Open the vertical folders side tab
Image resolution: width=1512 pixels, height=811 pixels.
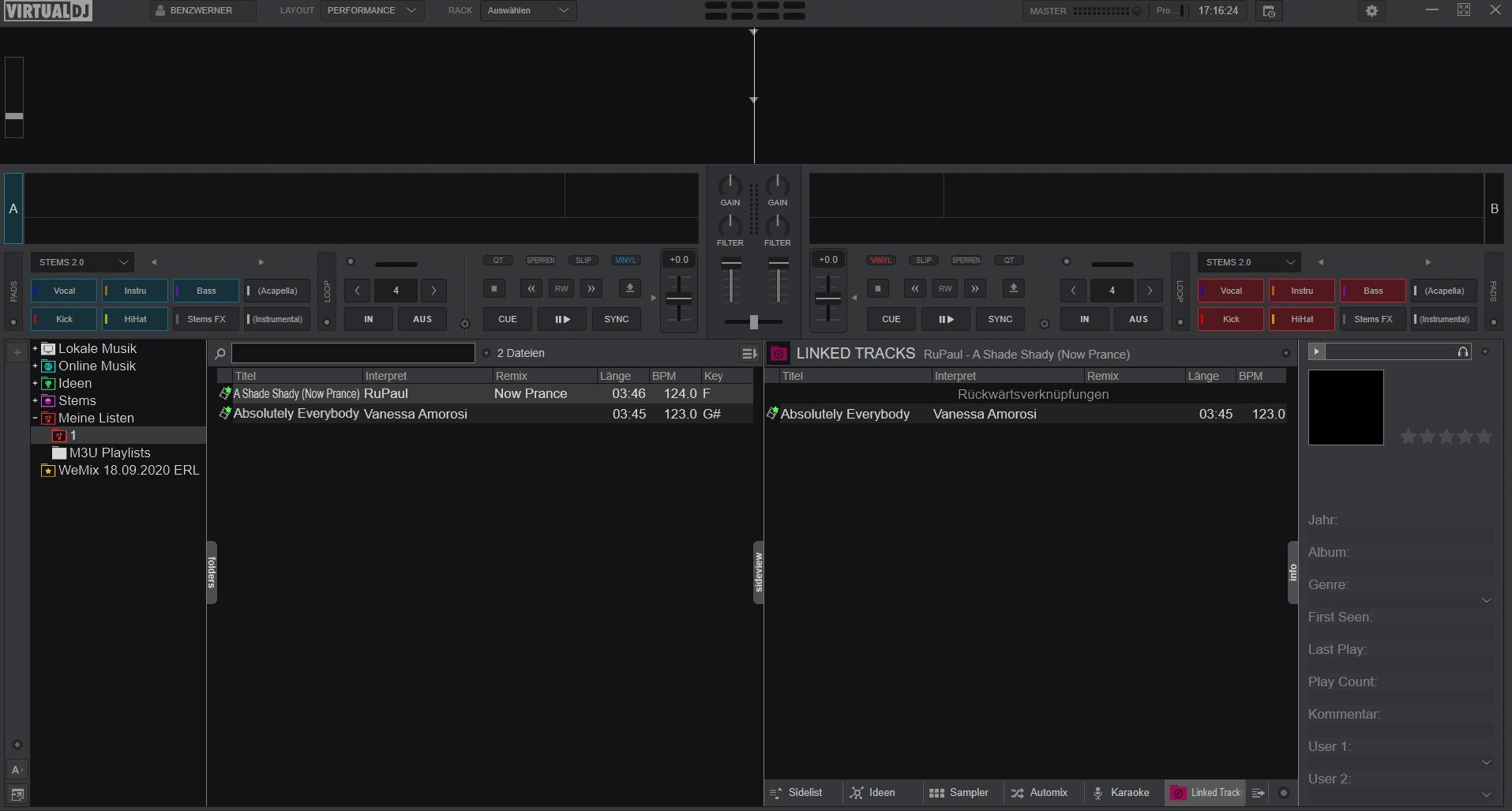click(212, 573)
